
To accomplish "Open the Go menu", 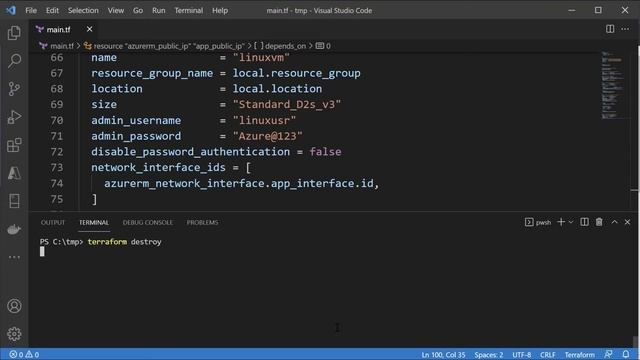I will point(138,10).
